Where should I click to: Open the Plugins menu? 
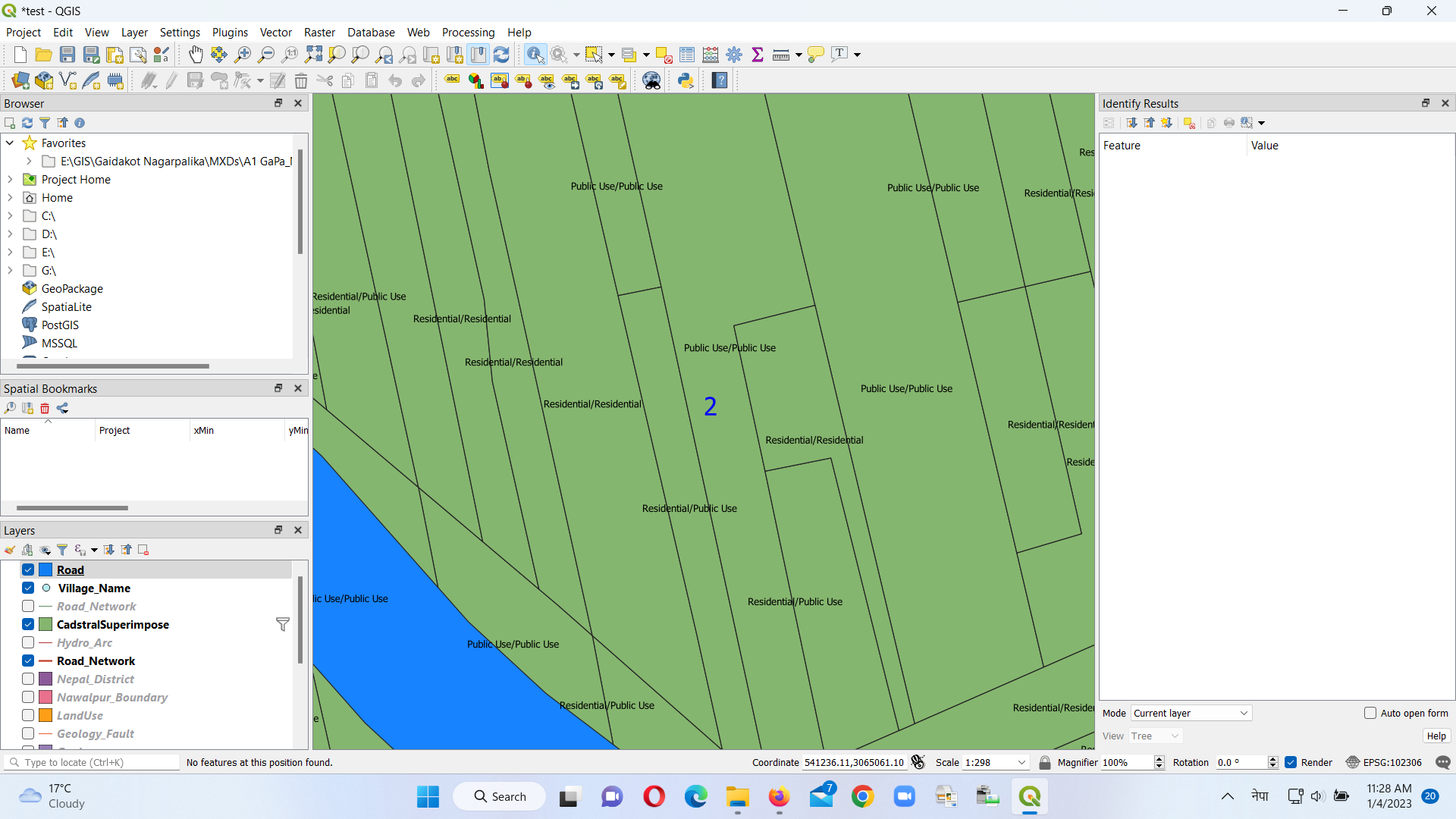pos(230,32)
